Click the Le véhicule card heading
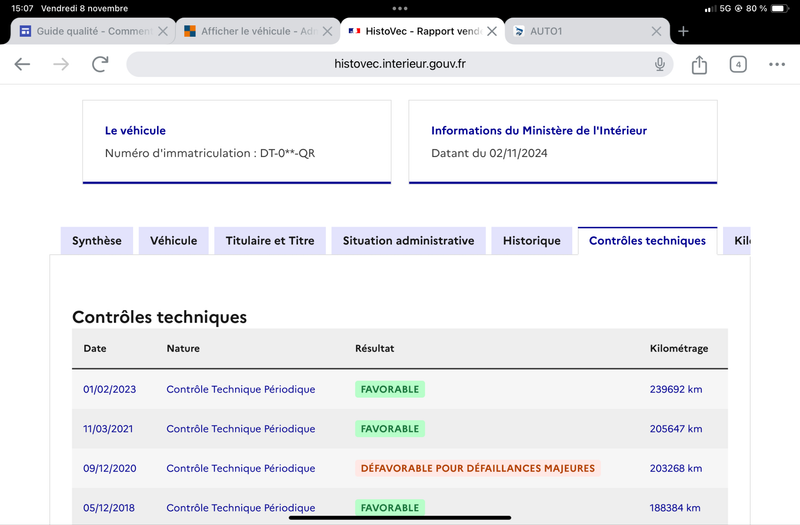This screenshot has width=800, height=525. (135, 131)
